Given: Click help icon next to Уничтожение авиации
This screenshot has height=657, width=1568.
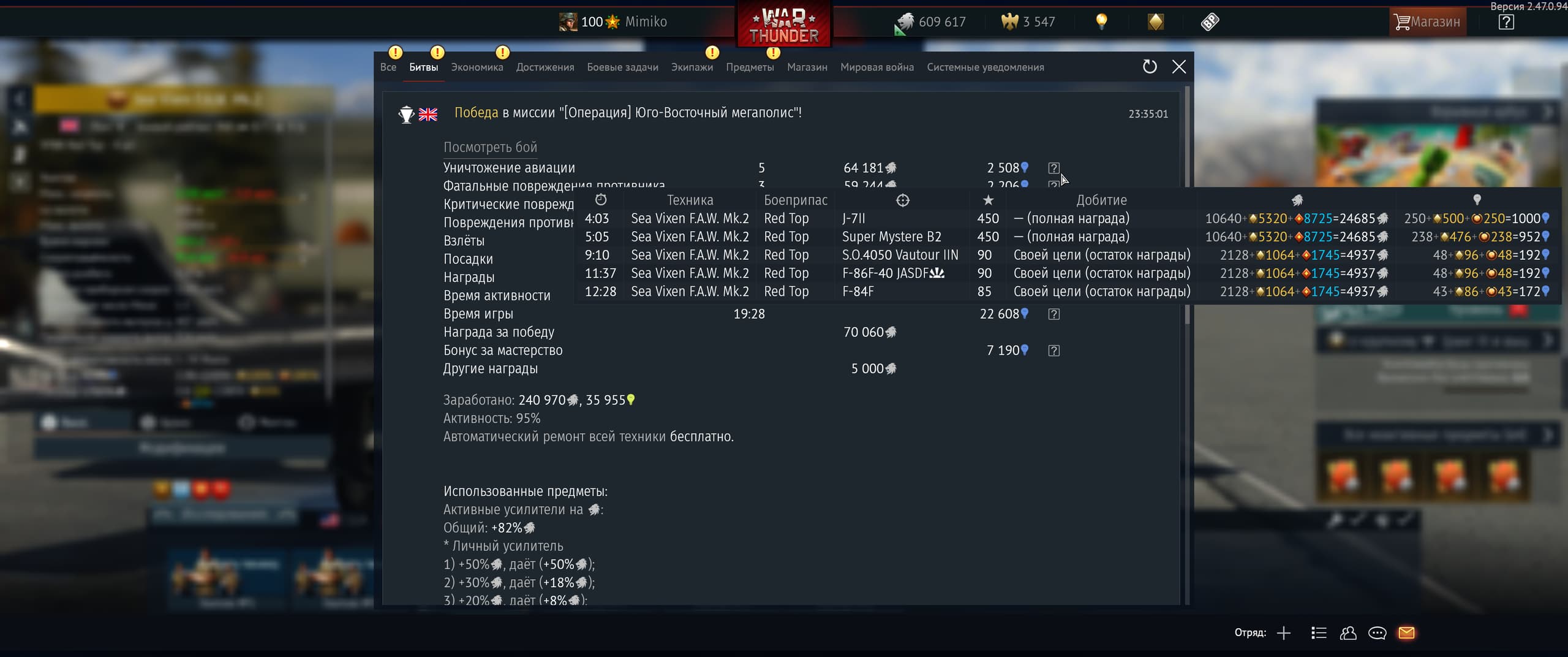Looking at the screenshot, I should click(1053, 168).
